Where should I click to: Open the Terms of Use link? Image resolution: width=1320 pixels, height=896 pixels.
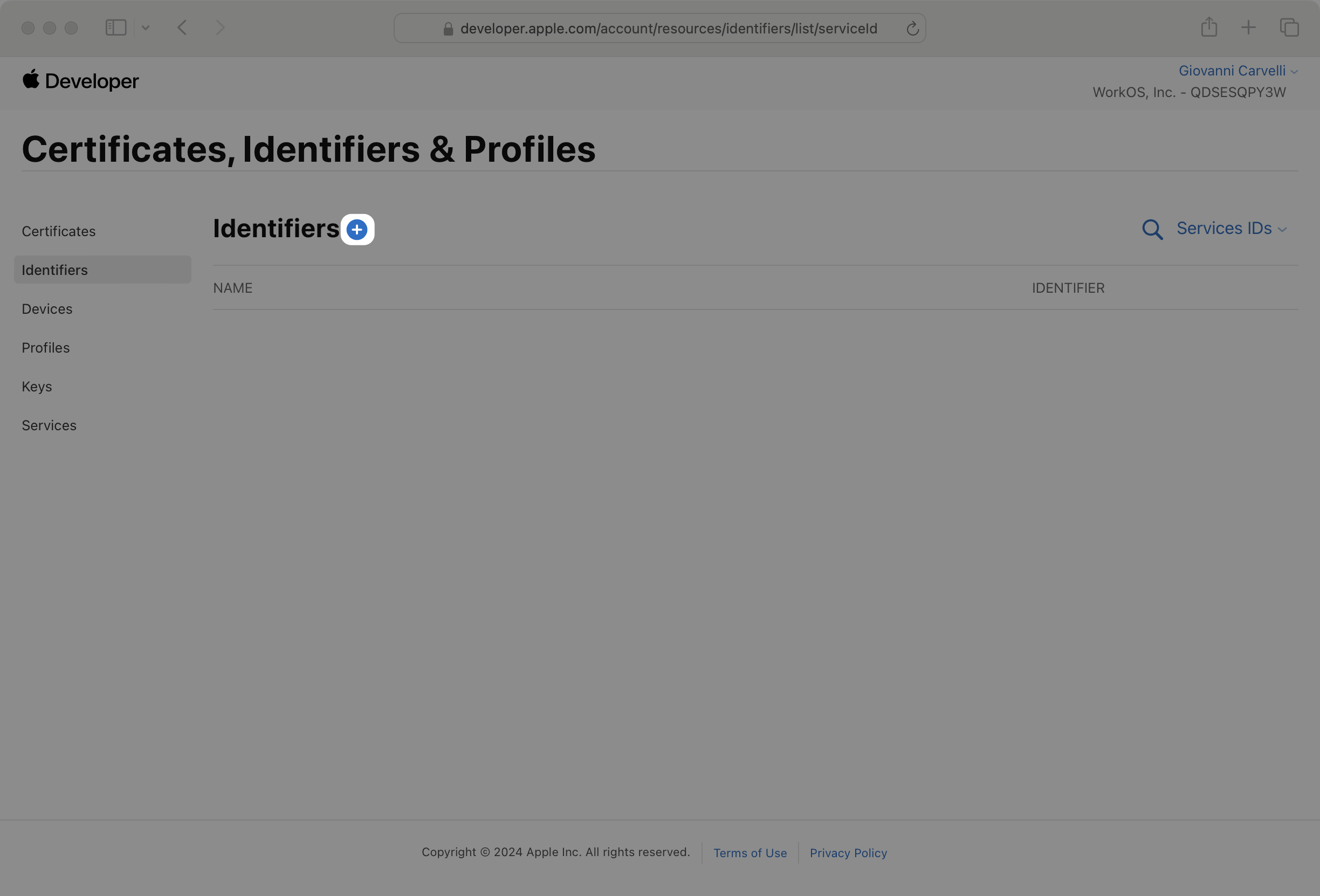750,853
